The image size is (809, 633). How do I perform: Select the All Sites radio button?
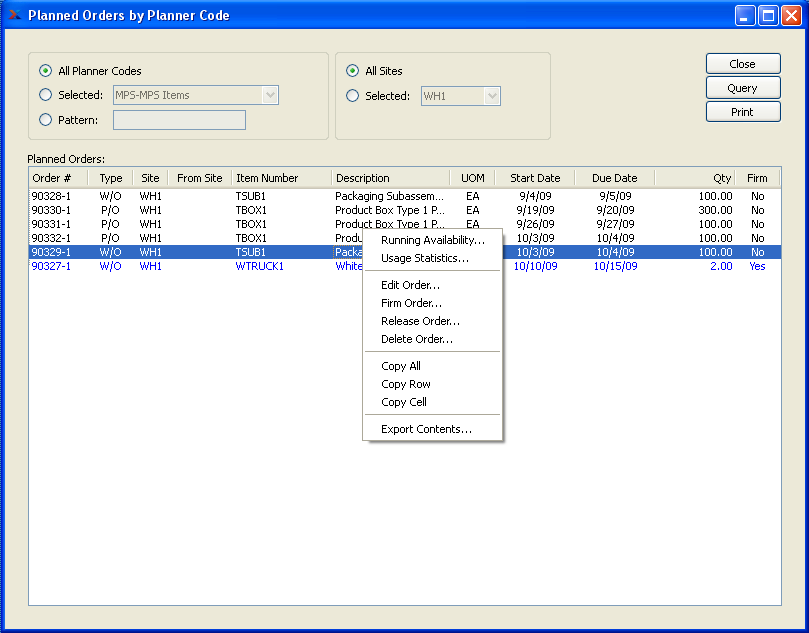pos(352,71)
